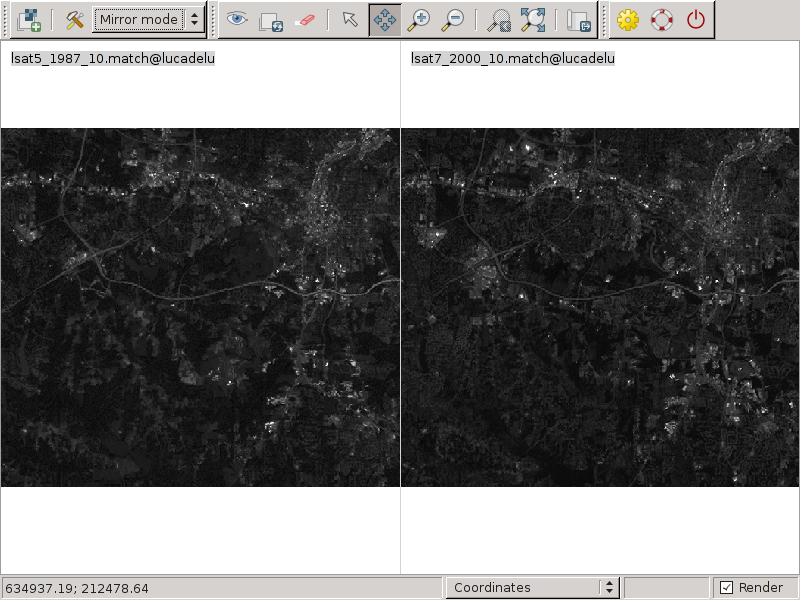Click the zoom to previous extent icon

[498, 19]
